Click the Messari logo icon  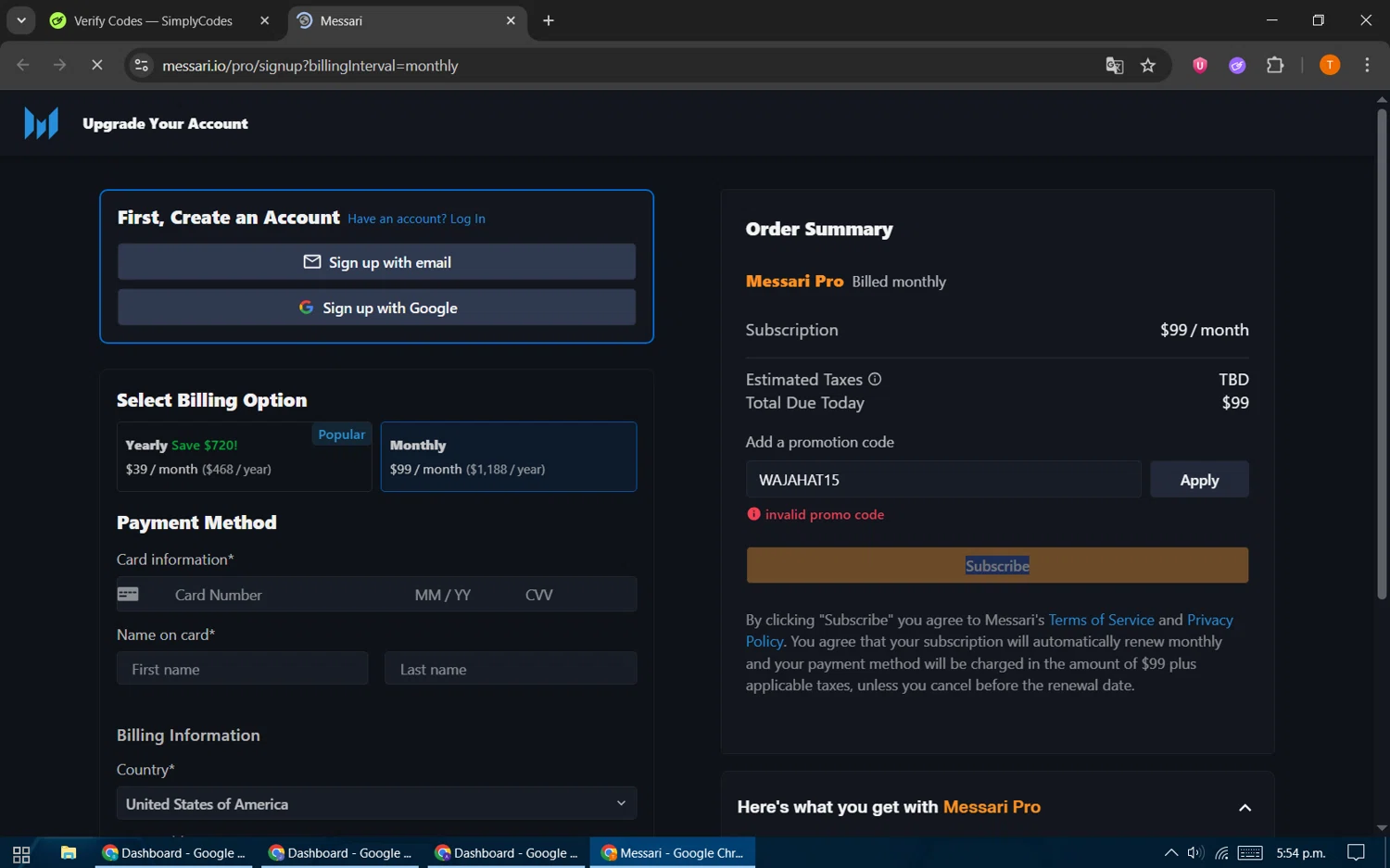point(41,123)
